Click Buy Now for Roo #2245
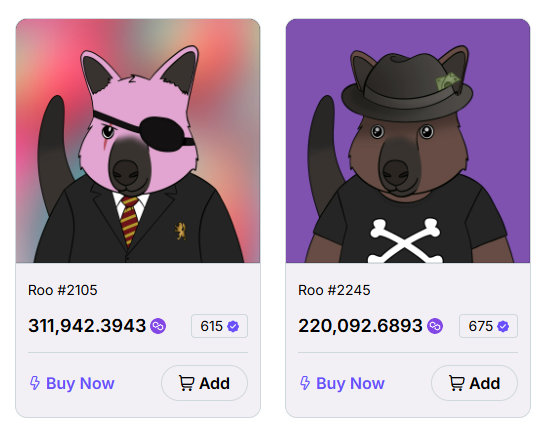 coord(342,383)
